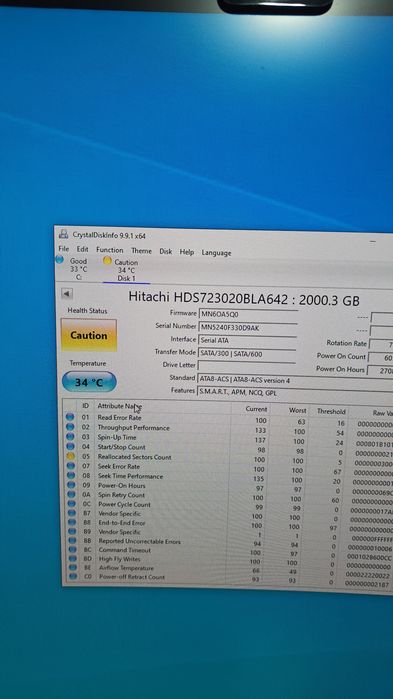Click status icon for Airflow Temperature

[x=72, y=567]
